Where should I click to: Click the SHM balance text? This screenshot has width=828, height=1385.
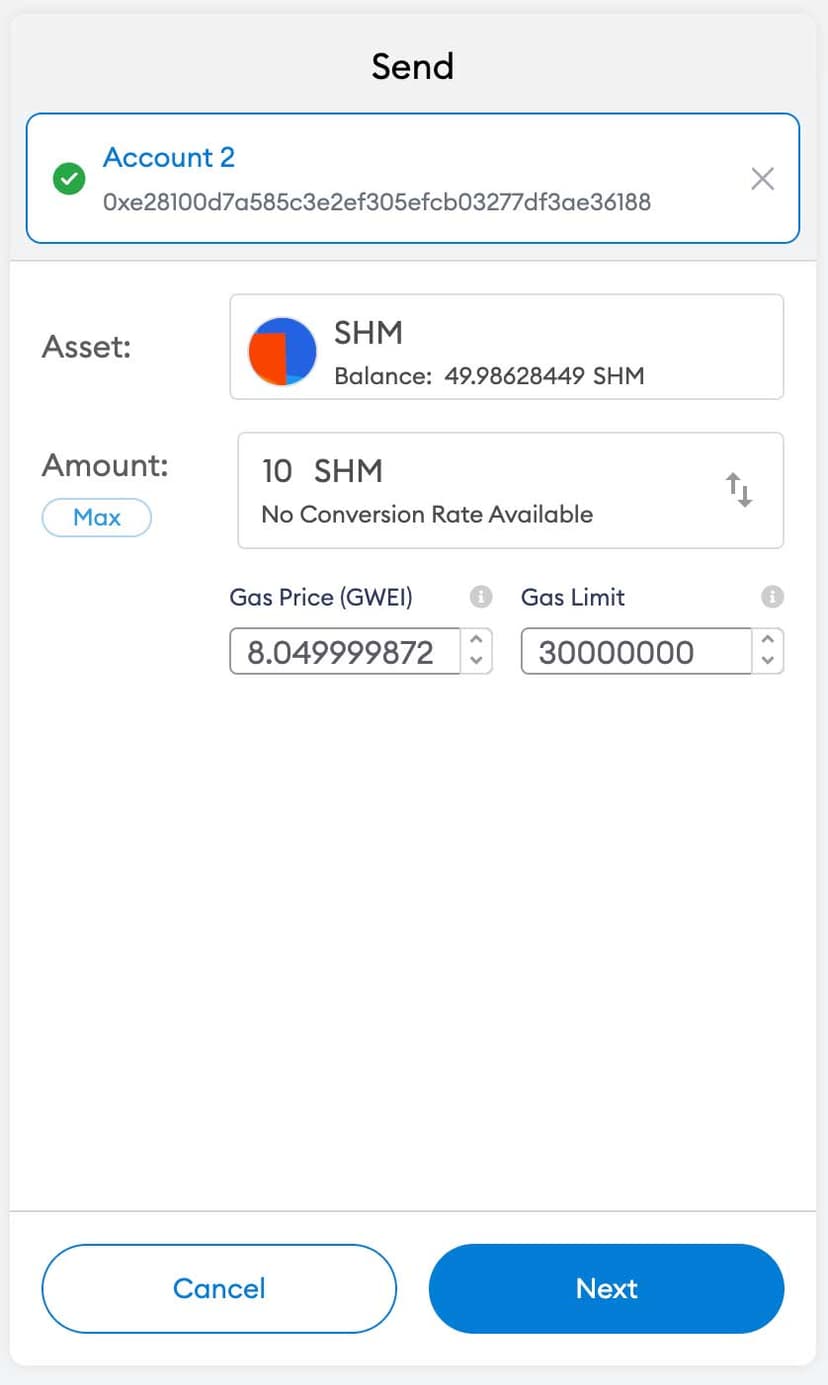489,376
